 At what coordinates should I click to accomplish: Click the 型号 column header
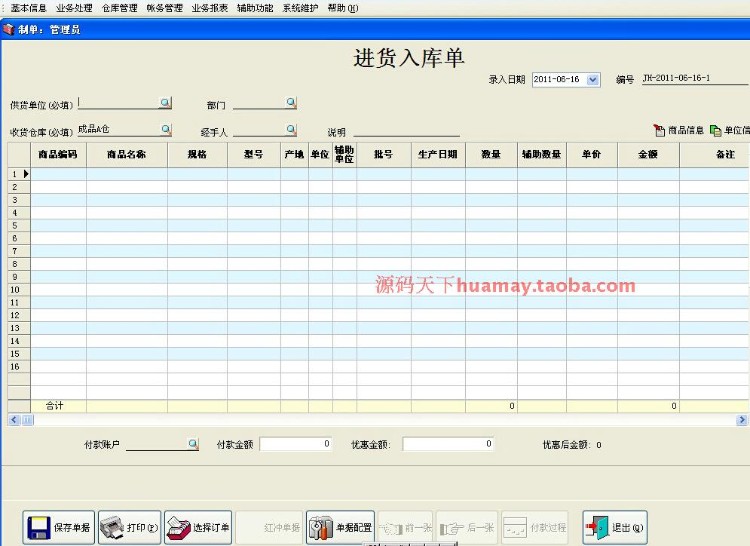tap(254, 154)
